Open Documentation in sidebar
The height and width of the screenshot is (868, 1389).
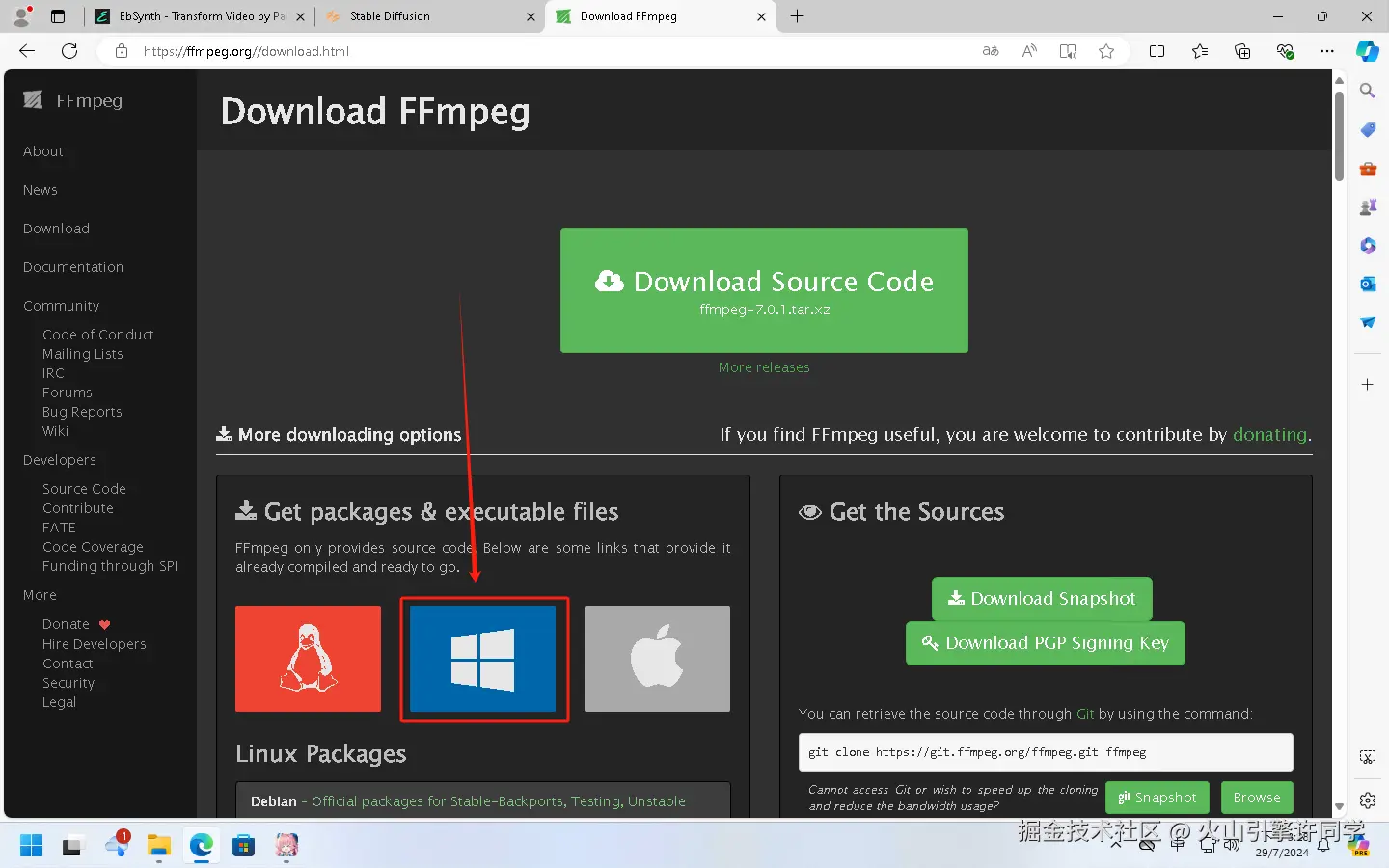(x=73, y=267)
